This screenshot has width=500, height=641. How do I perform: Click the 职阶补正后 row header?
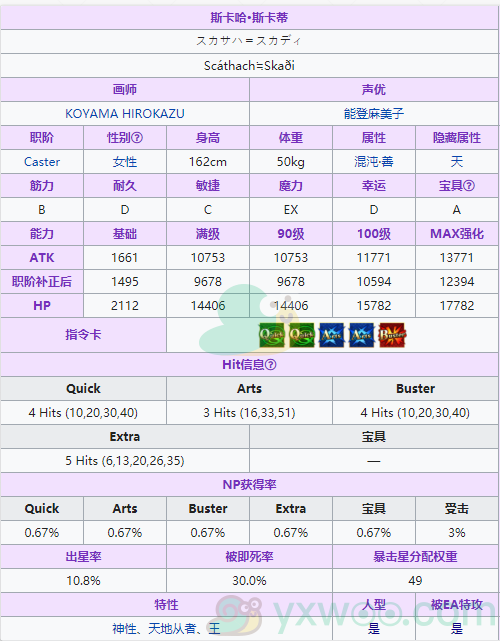coord(42,282)
